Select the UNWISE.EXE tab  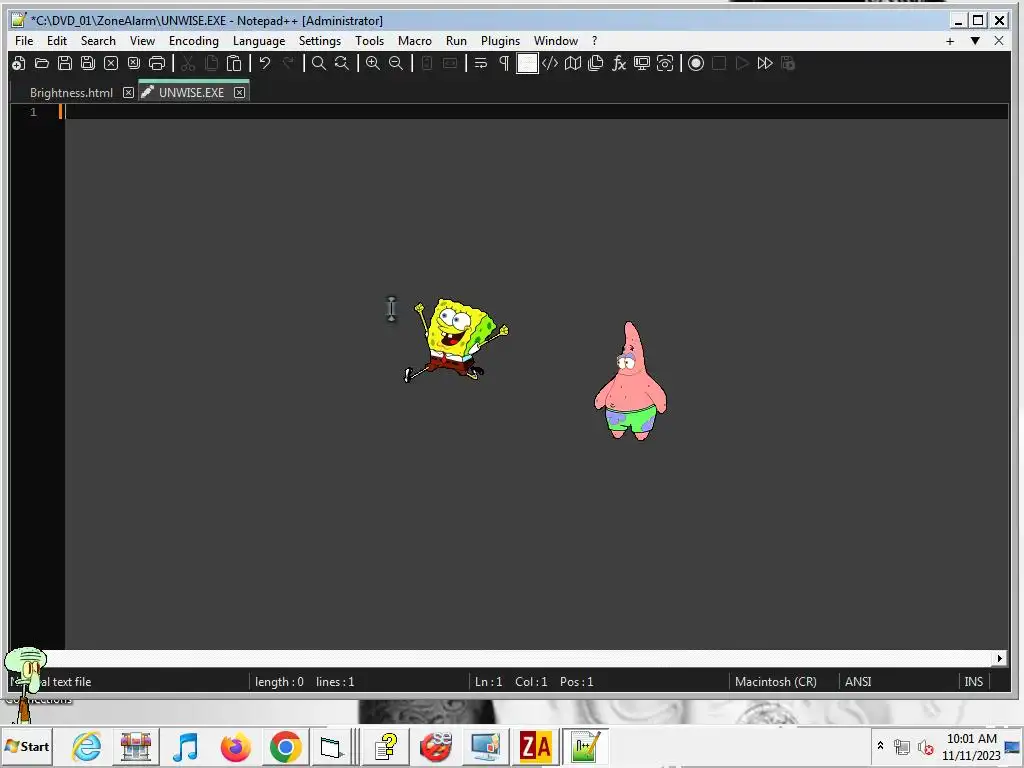[x=191, y=93]
